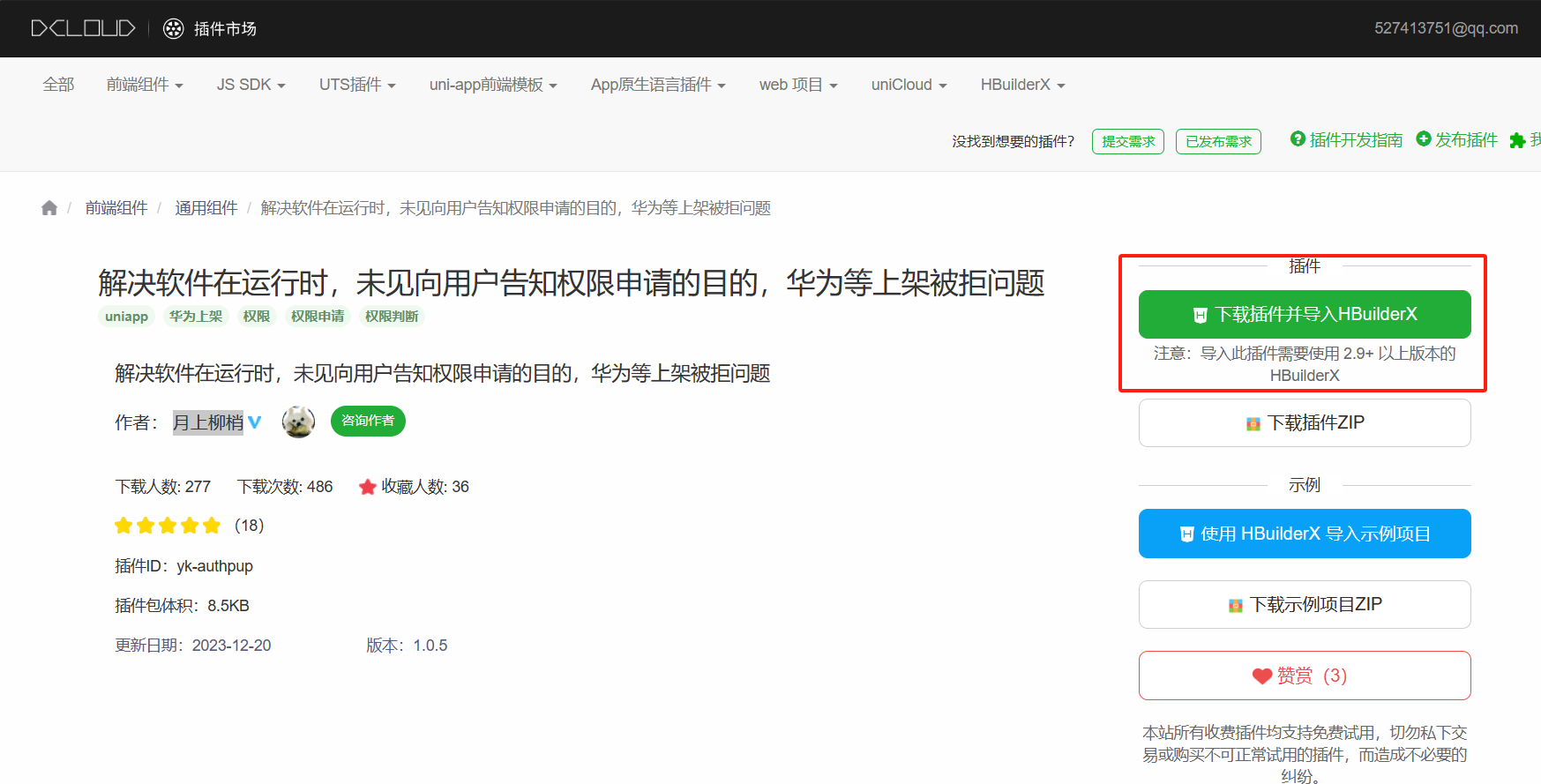Click the green puzzle piece icon
1541x784 pixels.
1517,140
